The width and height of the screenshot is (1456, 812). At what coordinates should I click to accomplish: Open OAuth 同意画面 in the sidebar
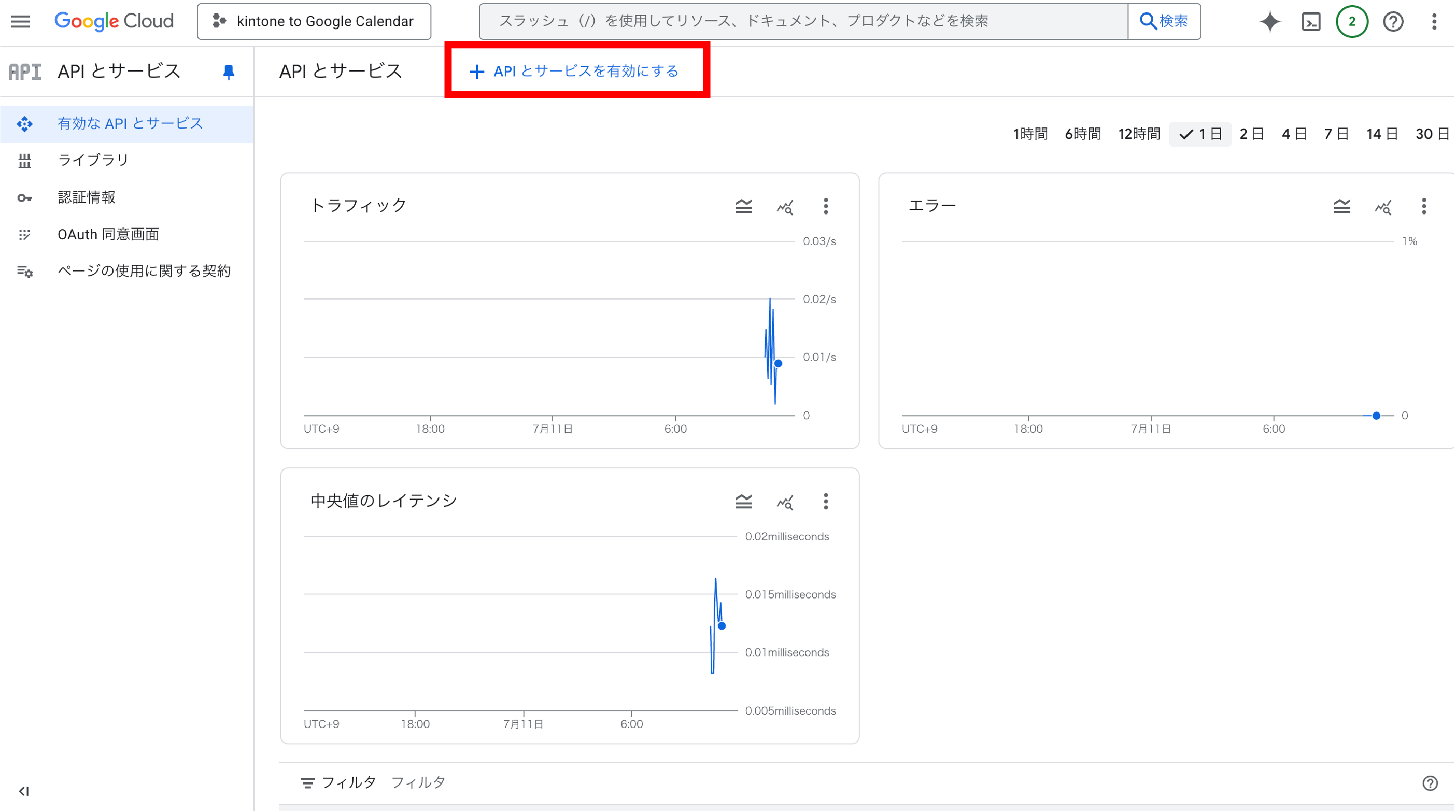coord(127,235)
